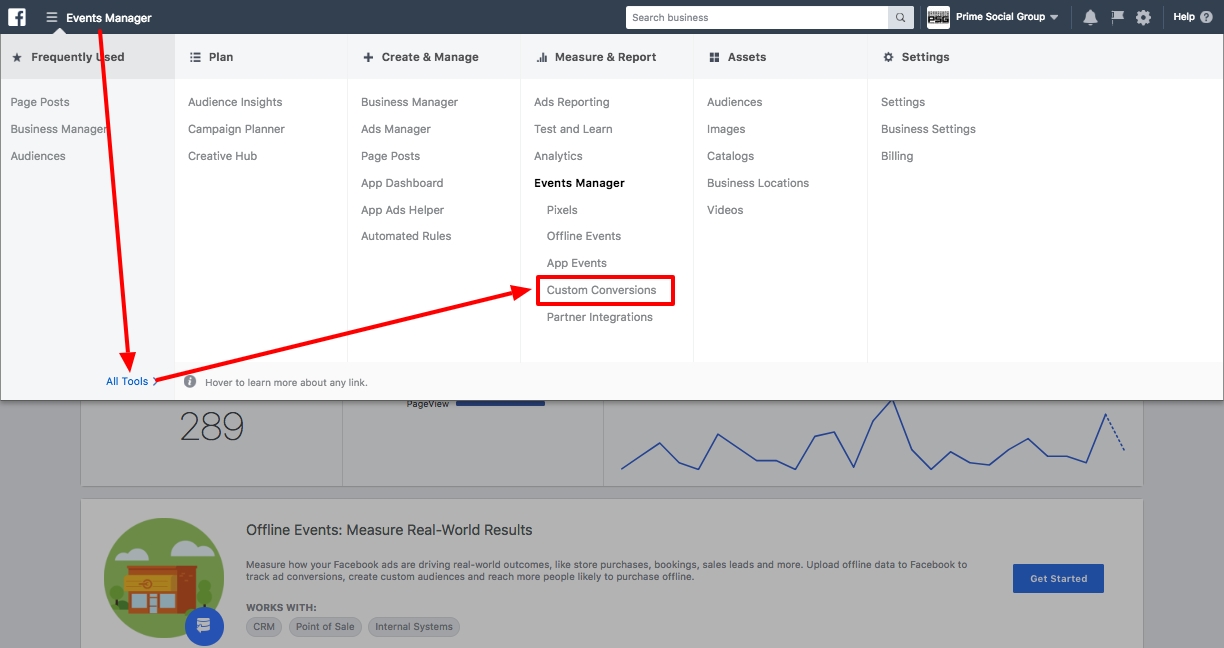Open Campaign Planner

pos(236,129)
